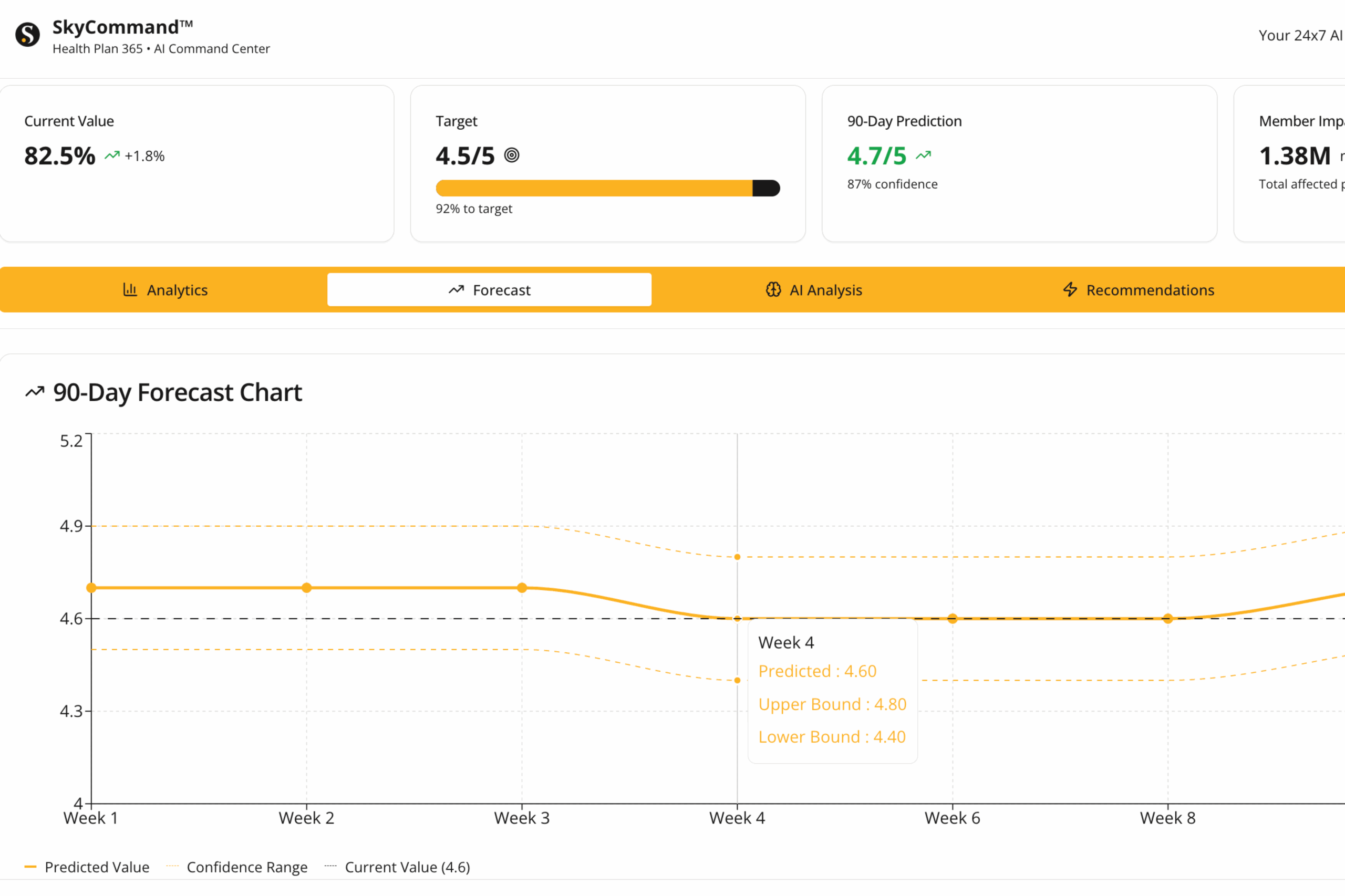The width and height of the screenshot is (1345, 896).
Task: Click the green trend icon beside 4.7/5
Action: tap(923, 155)
